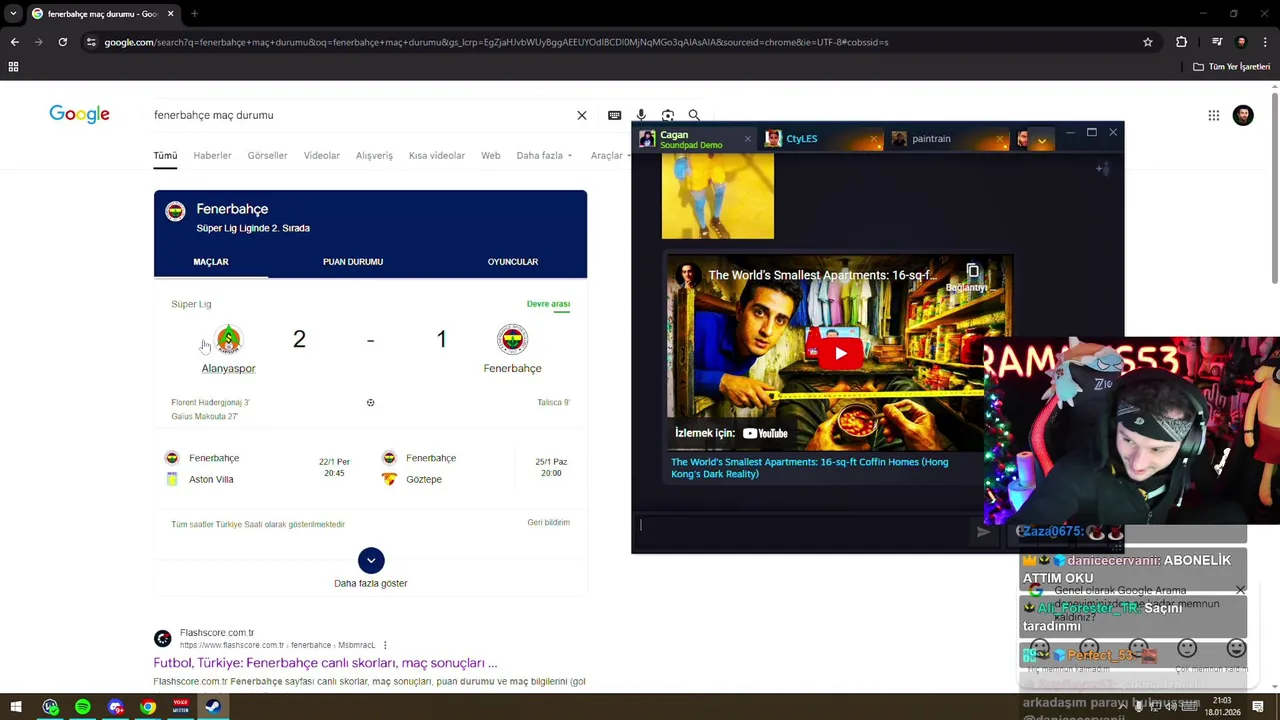Reload the page with the refresh icon

coord(62,42)
